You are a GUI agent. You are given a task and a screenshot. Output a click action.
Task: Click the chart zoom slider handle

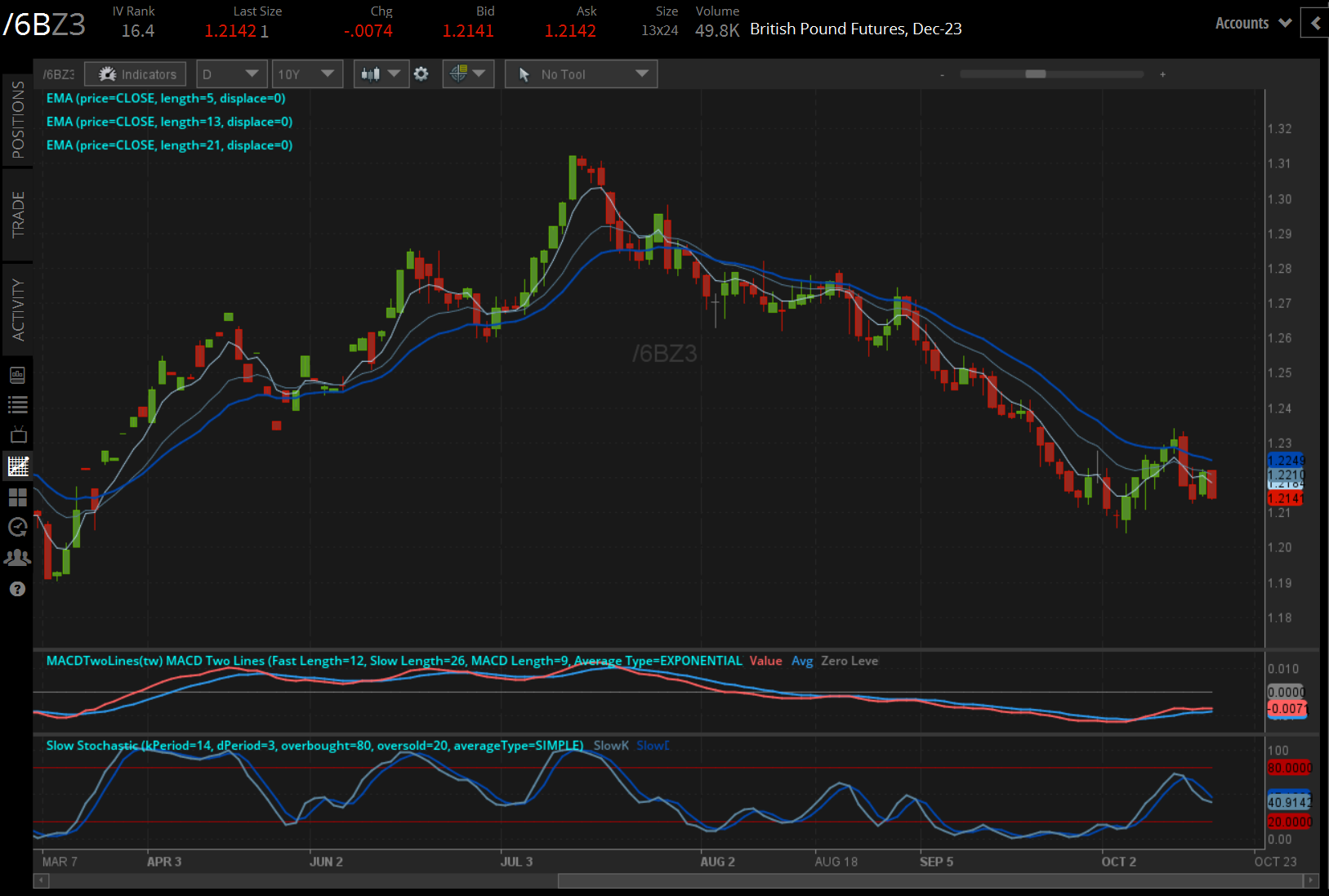tap(1035, 74)
